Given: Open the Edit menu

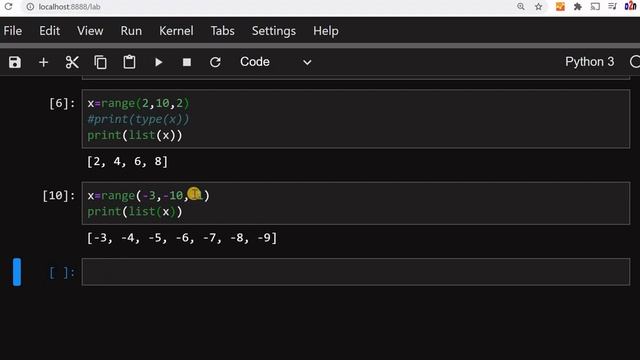Looking at the screenshot, I should (x=49, y=31).
